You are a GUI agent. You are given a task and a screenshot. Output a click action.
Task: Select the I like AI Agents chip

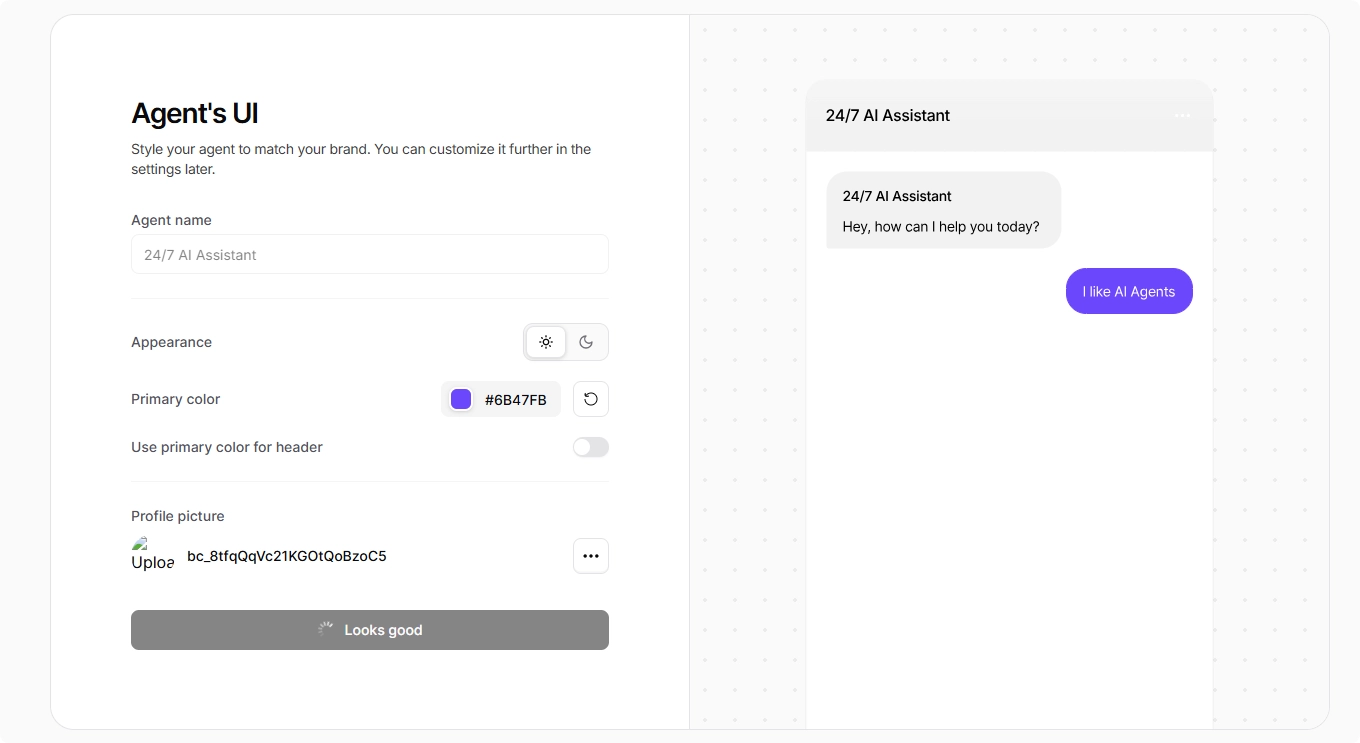click(x=1129, y=291)
